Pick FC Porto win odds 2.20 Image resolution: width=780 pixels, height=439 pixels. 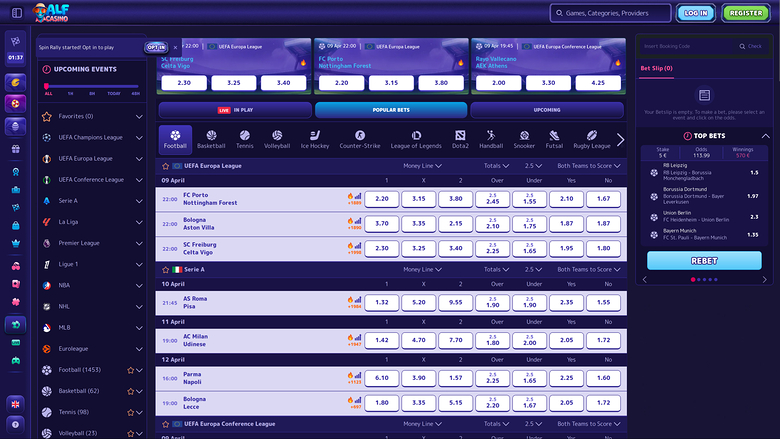pyautogui.click(x=382, y=199)
